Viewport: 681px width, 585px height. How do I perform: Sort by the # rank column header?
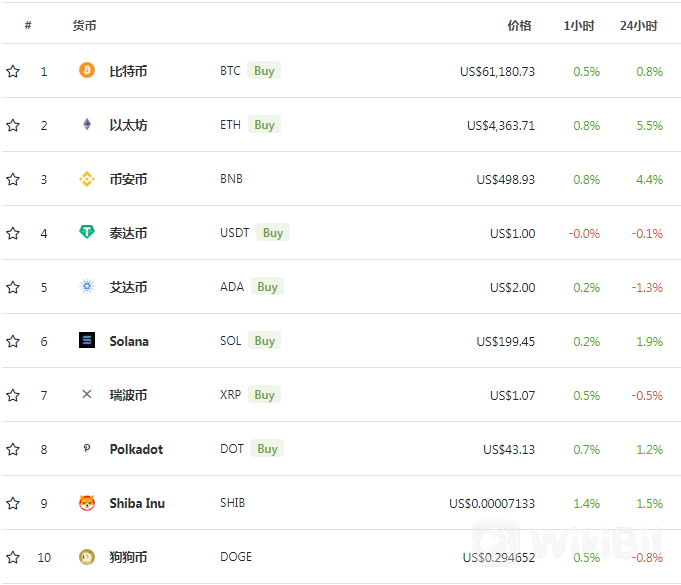pyautogui.click(x=28, y=26)
